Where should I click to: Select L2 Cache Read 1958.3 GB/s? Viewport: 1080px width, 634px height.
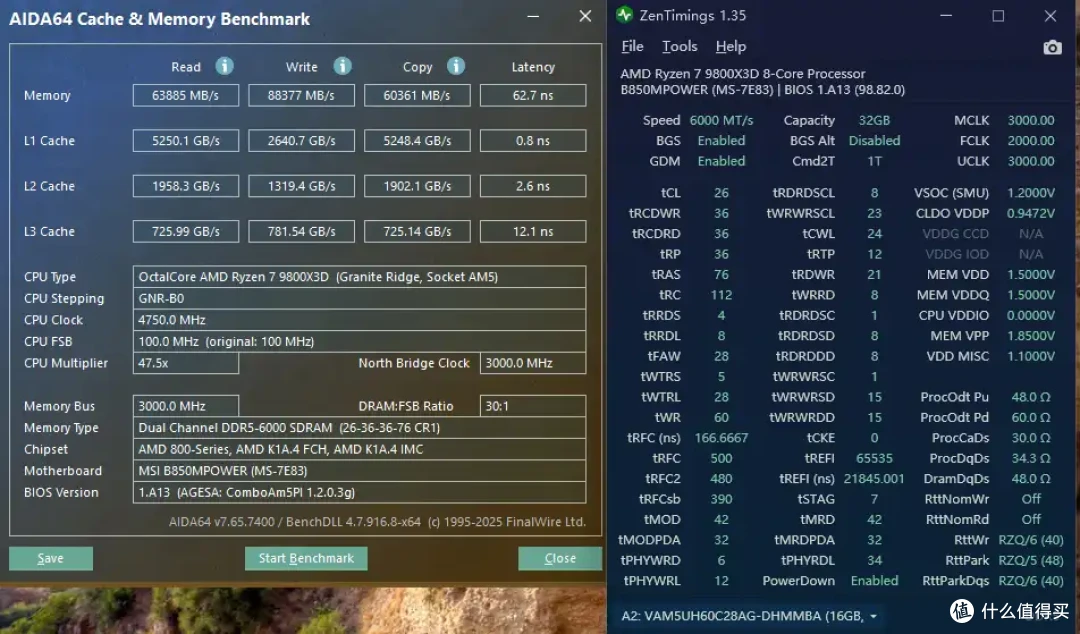186,186
